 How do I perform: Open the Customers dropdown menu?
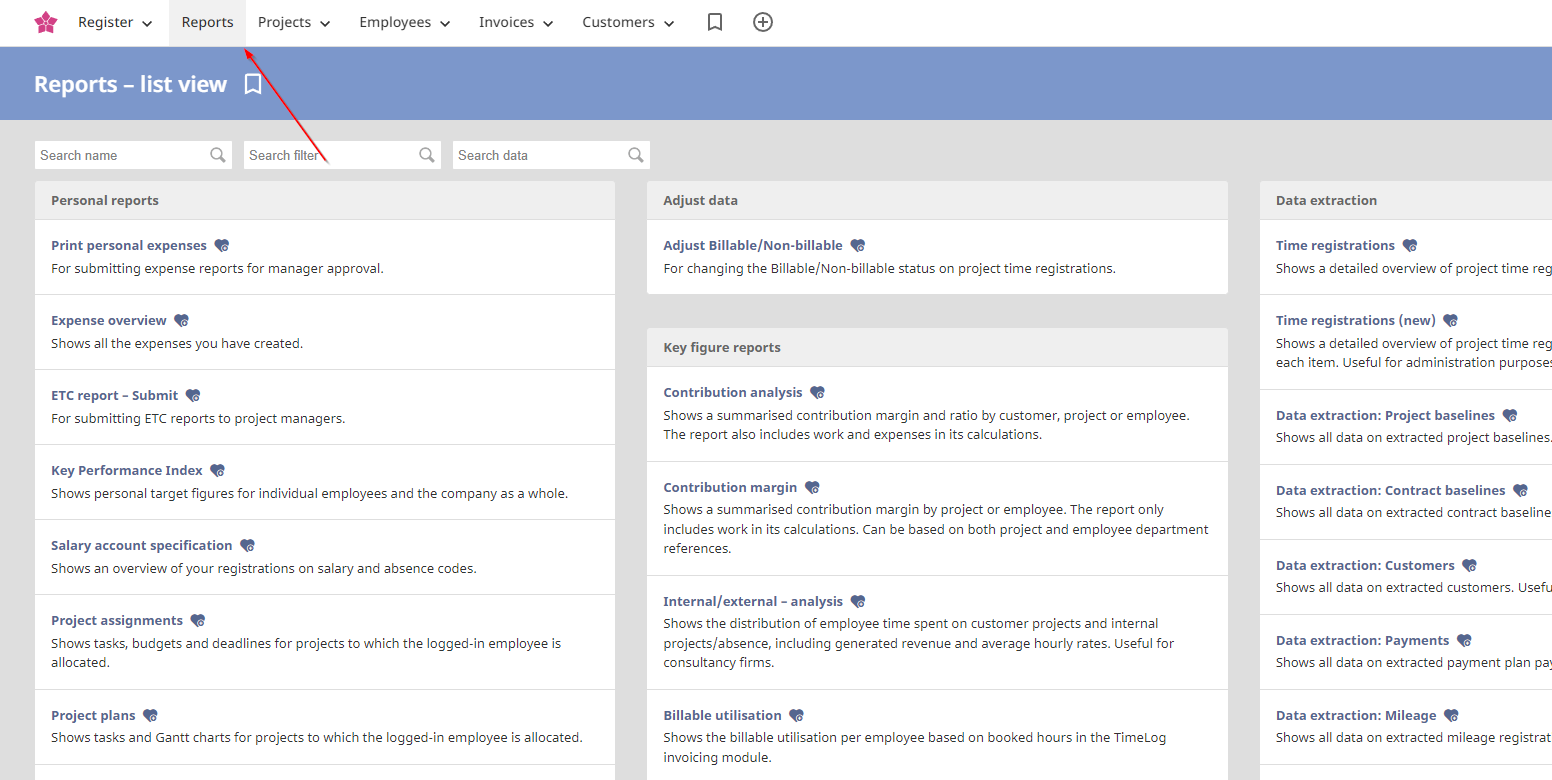coord(628,22)
